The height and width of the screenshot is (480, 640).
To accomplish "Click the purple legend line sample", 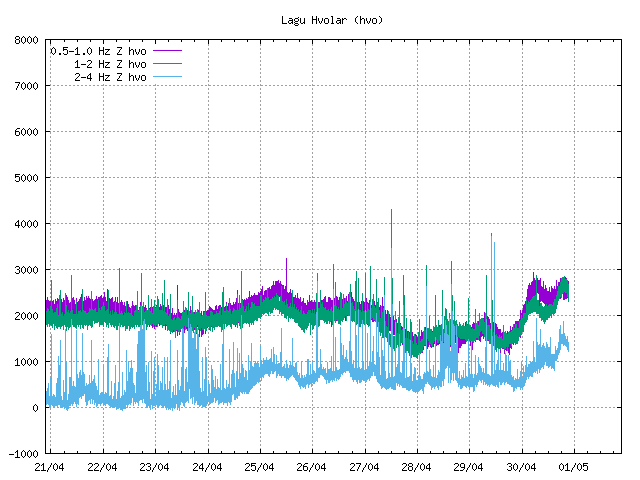I will pyautogui.click(x=167, y=51).
